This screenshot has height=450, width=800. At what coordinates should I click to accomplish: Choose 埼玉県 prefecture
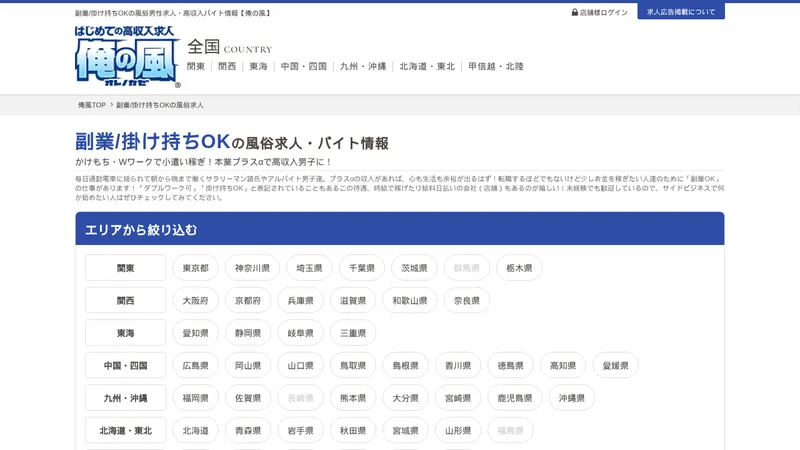point(309,268)
